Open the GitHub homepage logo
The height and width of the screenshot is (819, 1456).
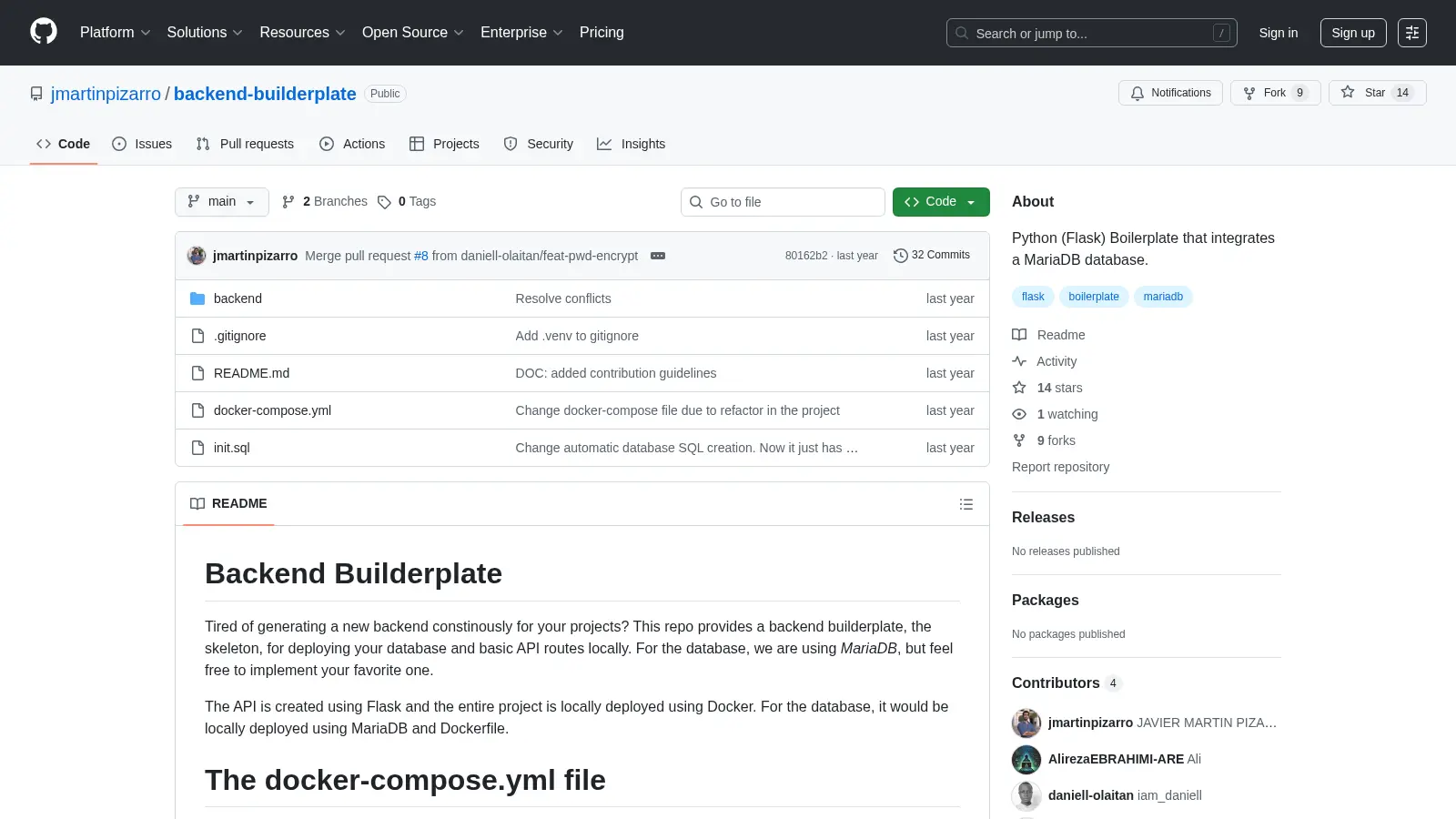pyautogui.click(x=44, y=32)
